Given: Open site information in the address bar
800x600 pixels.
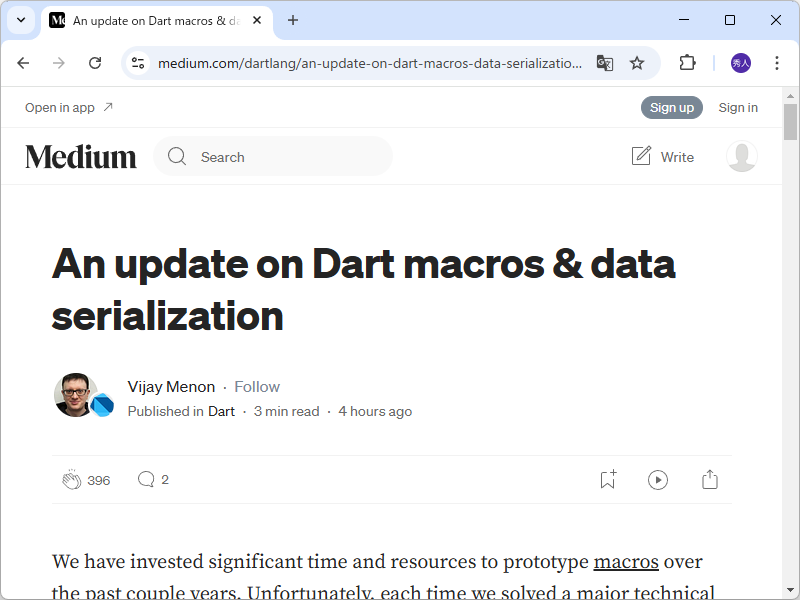Looking at the screenshot, I should (136, 62).
